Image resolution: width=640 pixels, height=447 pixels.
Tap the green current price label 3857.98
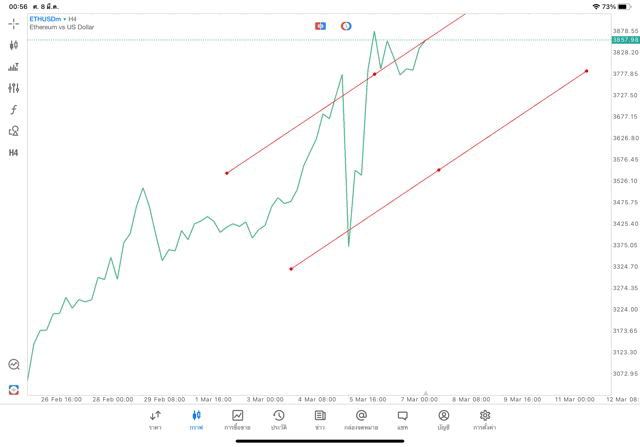click(x=625, y=40)
